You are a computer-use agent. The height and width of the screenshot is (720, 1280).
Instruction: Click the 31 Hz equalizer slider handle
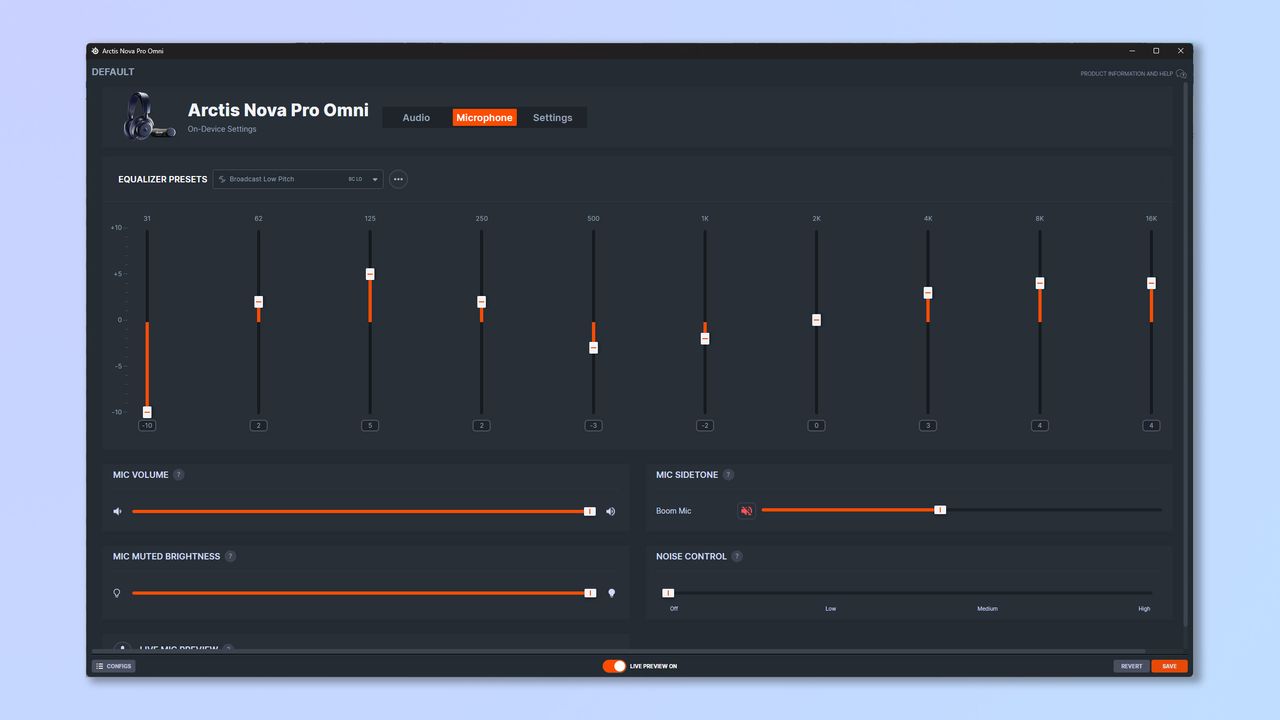click(x=147, y=412)
